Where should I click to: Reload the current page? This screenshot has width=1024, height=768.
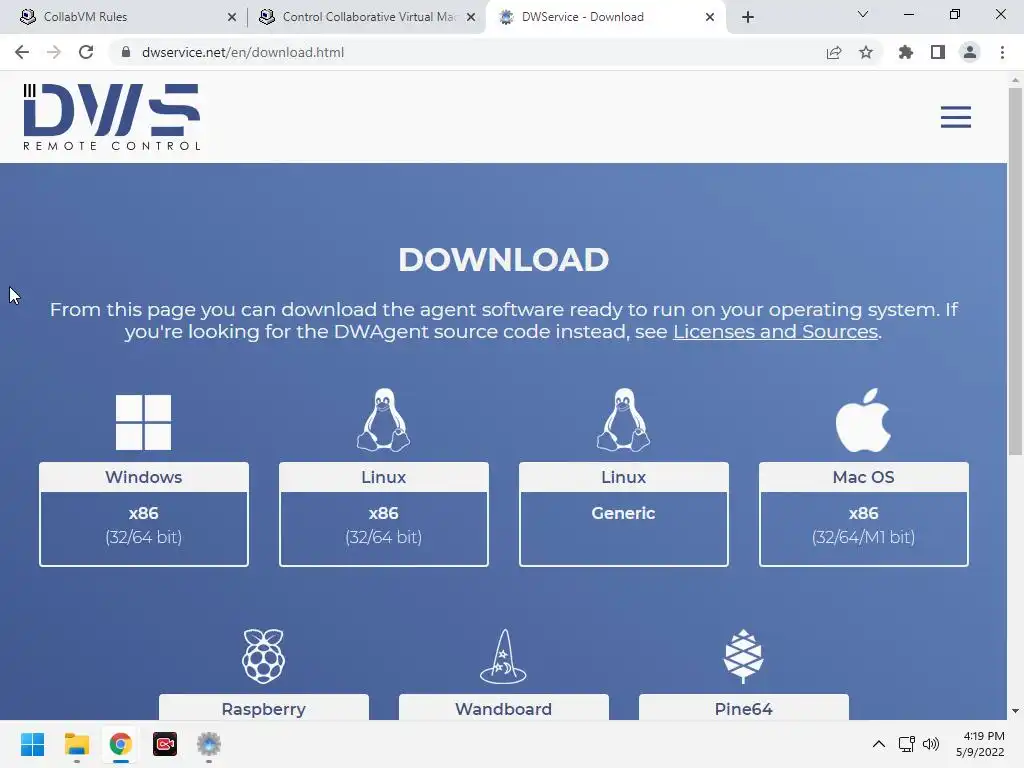point(86,52)
